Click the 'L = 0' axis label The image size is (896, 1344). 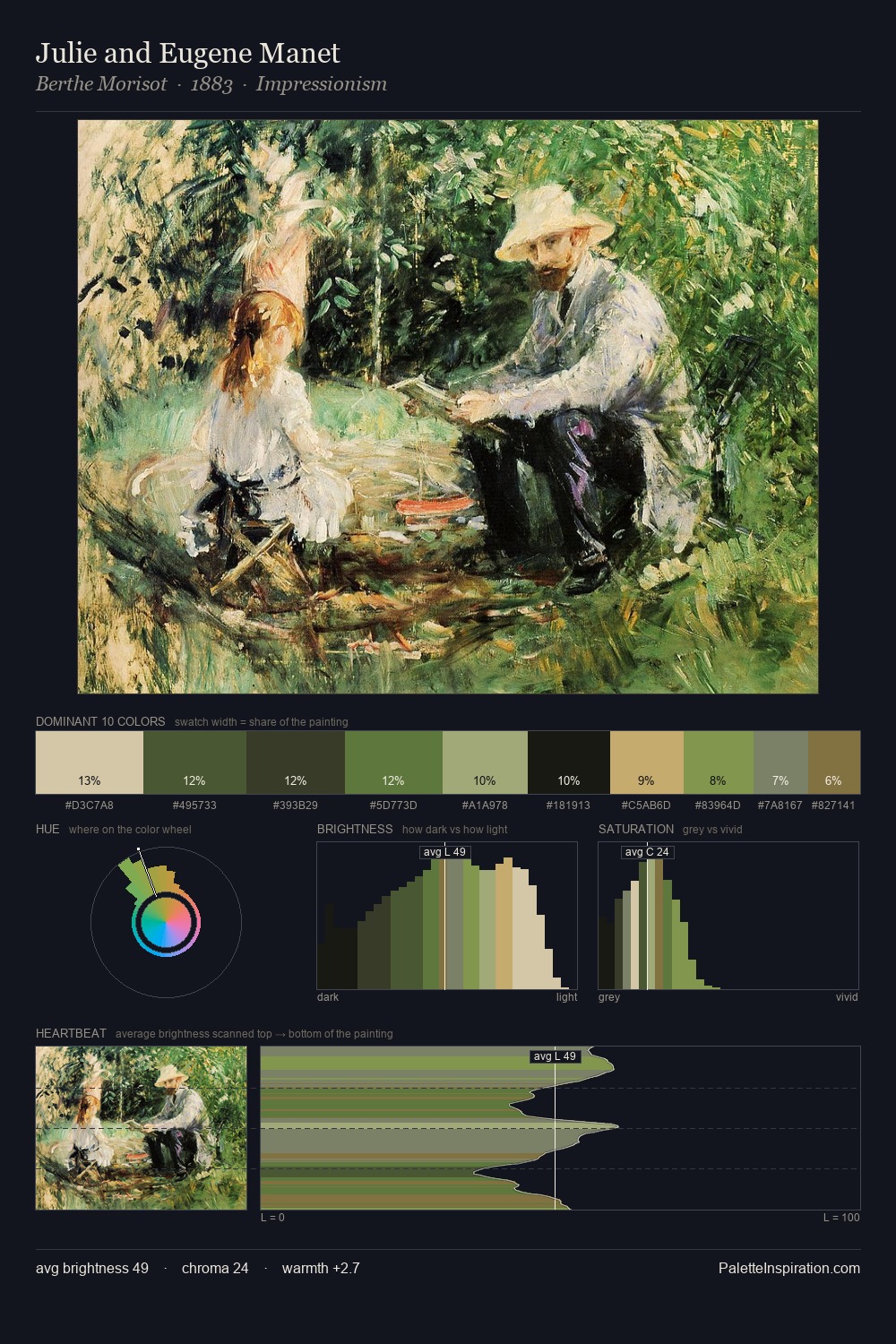coord(272,1218)
